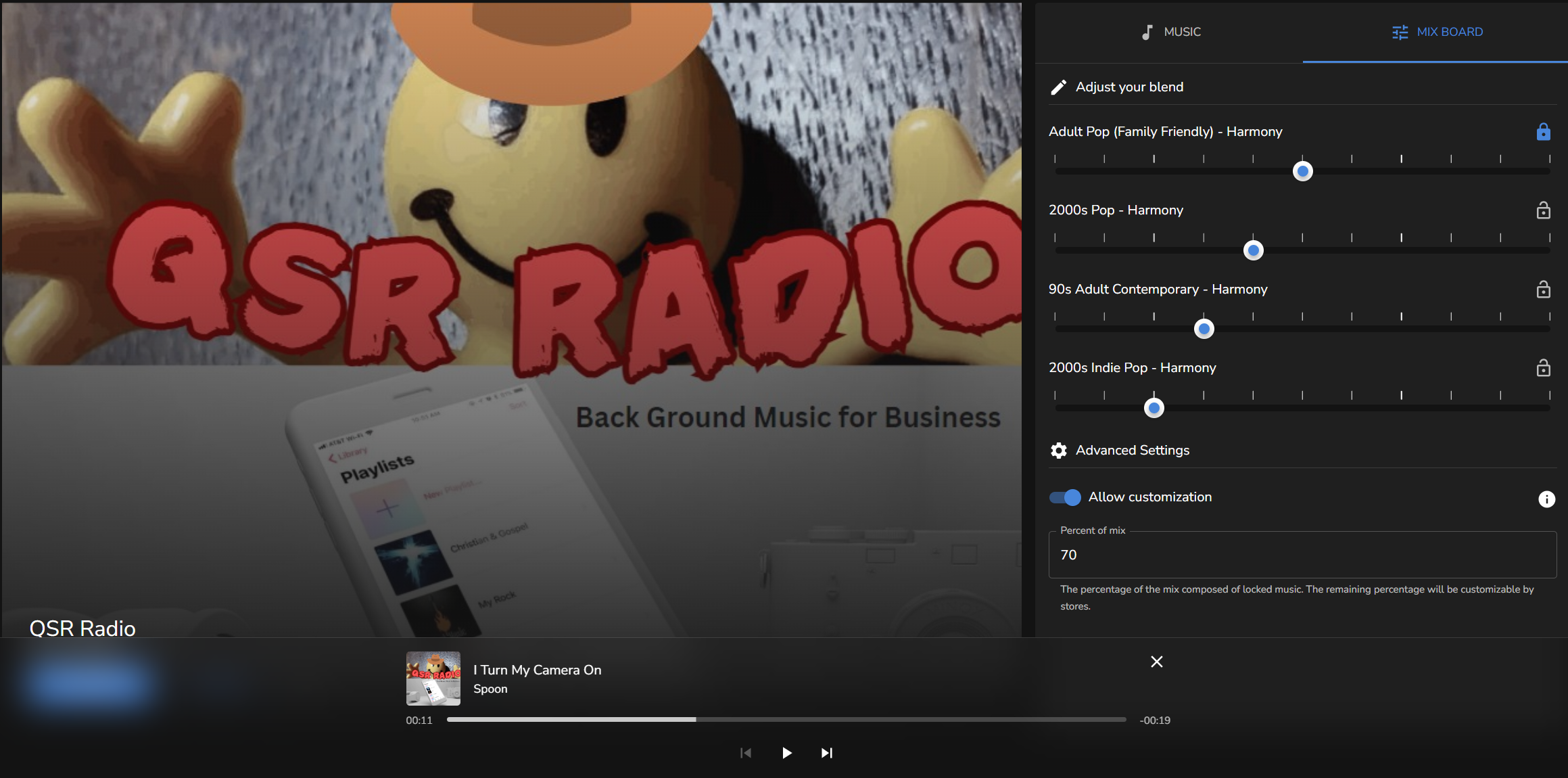The height and width of the screenshot is (778, 1568).
Task: Click the 2000s Indie Pop slider handle
Action: pyautogui.click(x=1154, y=408)
